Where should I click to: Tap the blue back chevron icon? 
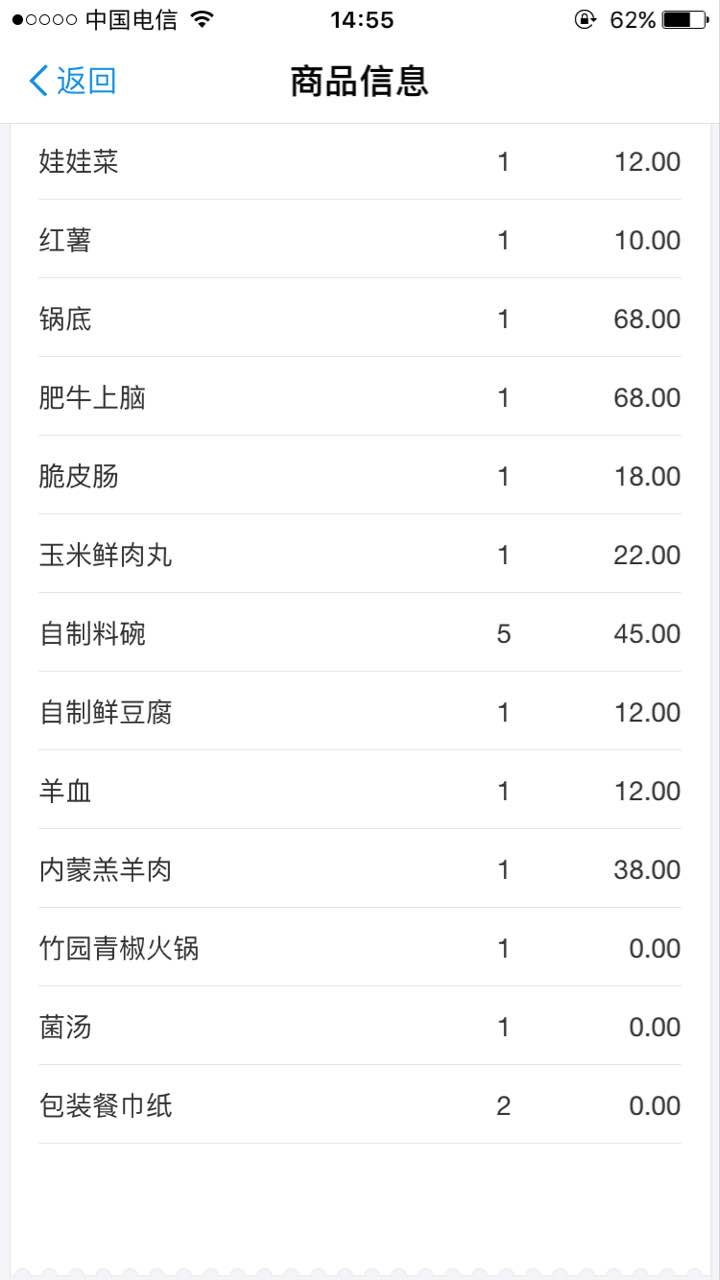[x=38, y=81]
